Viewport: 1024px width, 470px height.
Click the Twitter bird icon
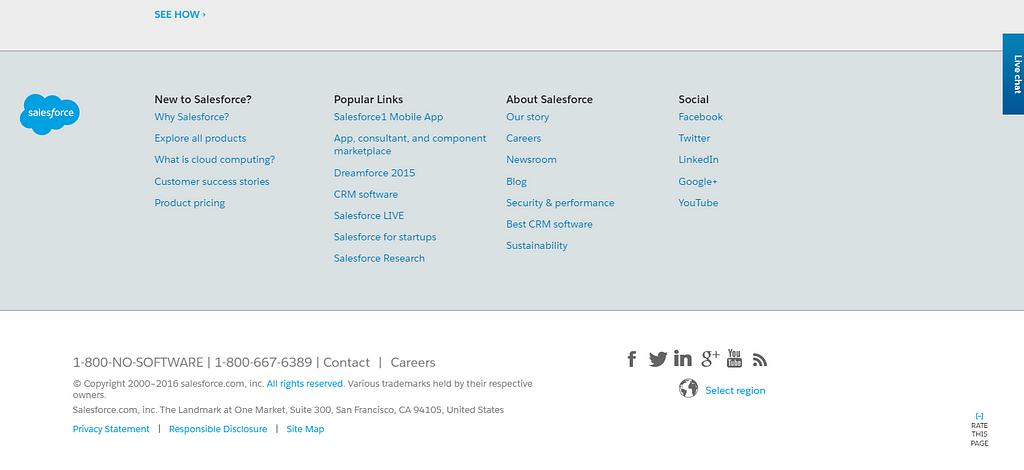(x=657, y=359)
